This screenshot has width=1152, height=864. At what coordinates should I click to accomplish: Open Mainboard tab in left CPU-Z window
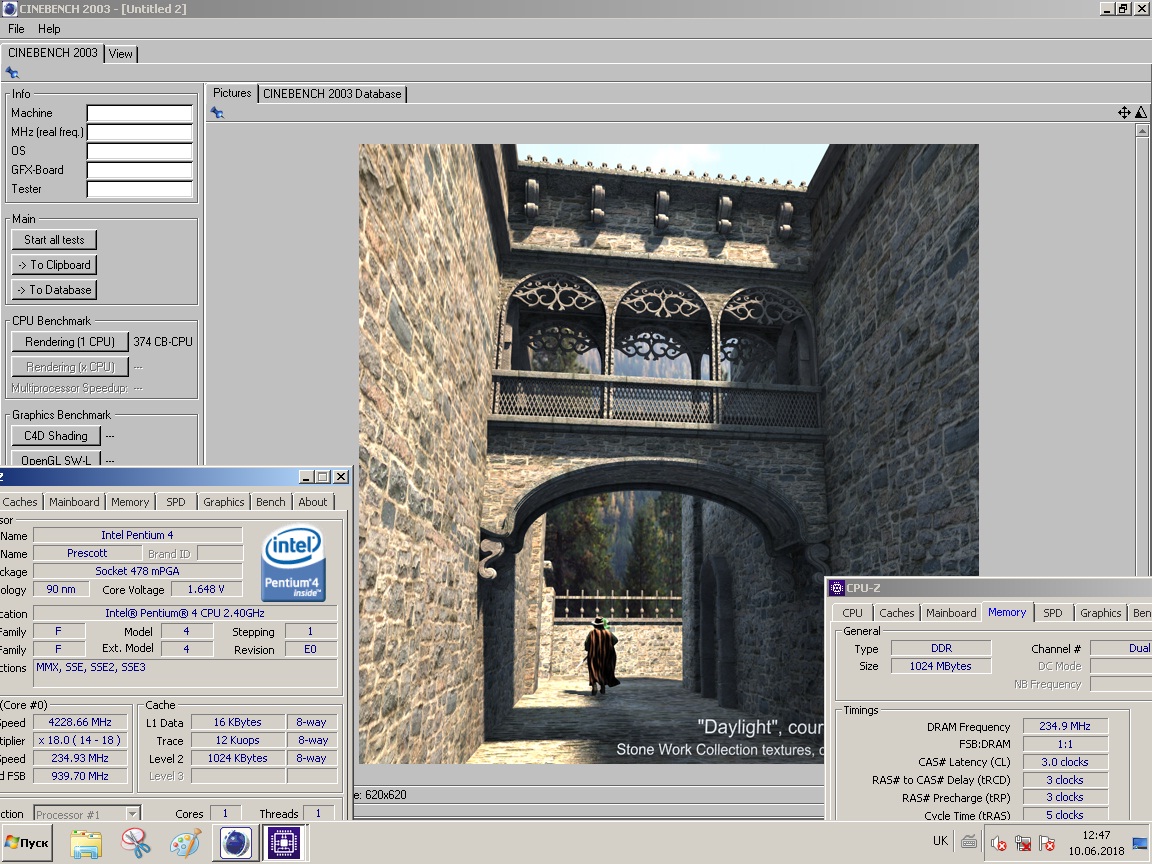coord(74,502)
